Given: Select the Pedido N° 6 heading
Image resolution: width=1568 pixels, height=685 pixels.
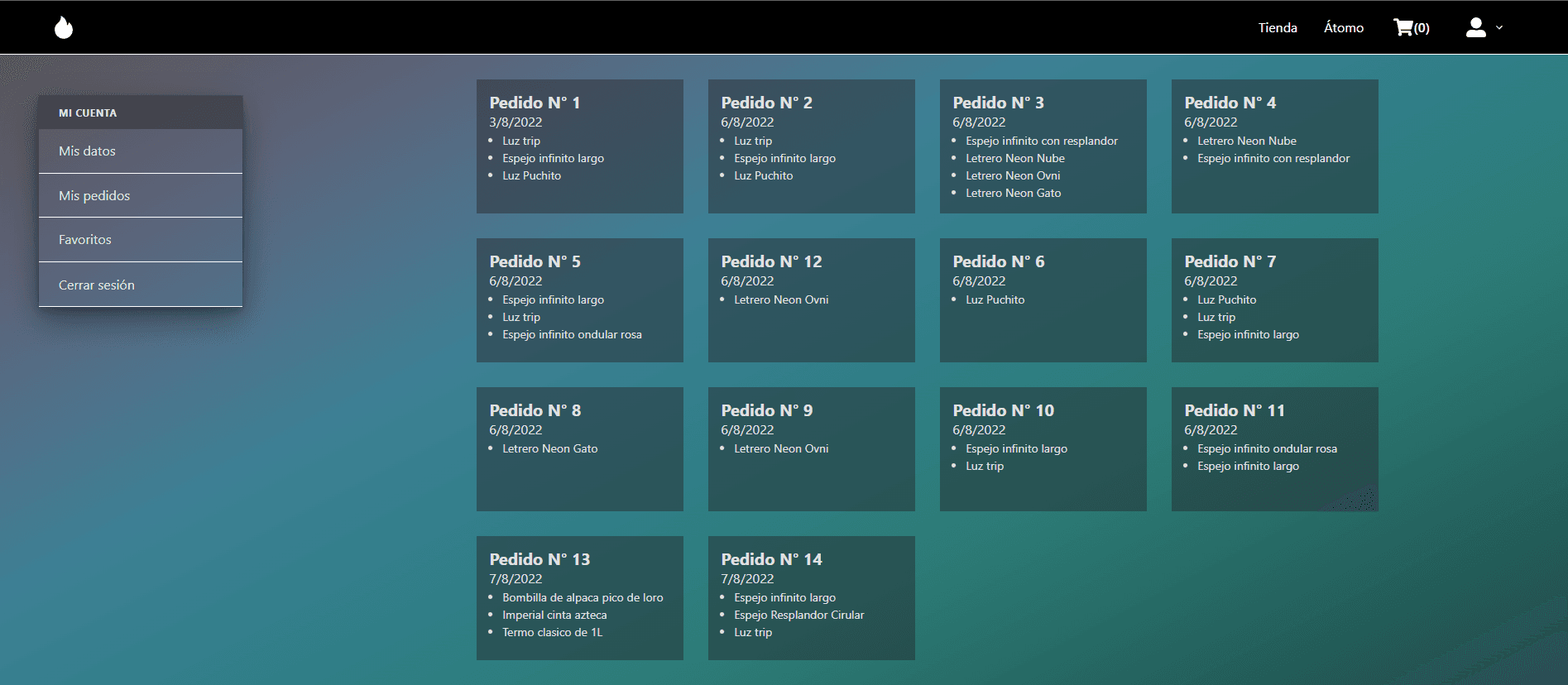Looking at the screenshot, I should point(998,261).
